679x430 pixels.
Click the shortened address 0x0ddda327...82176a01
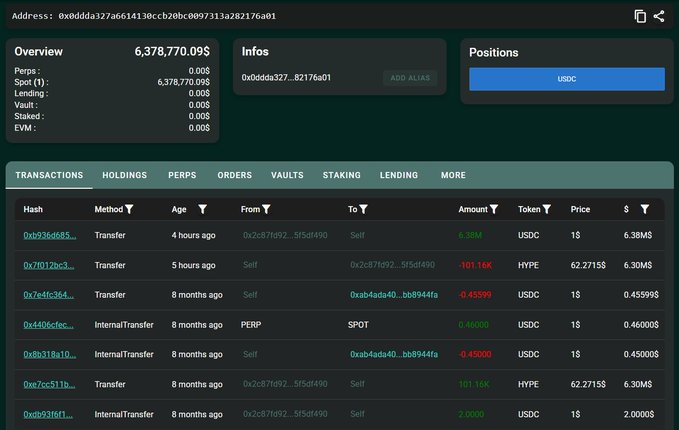[286, 78]
